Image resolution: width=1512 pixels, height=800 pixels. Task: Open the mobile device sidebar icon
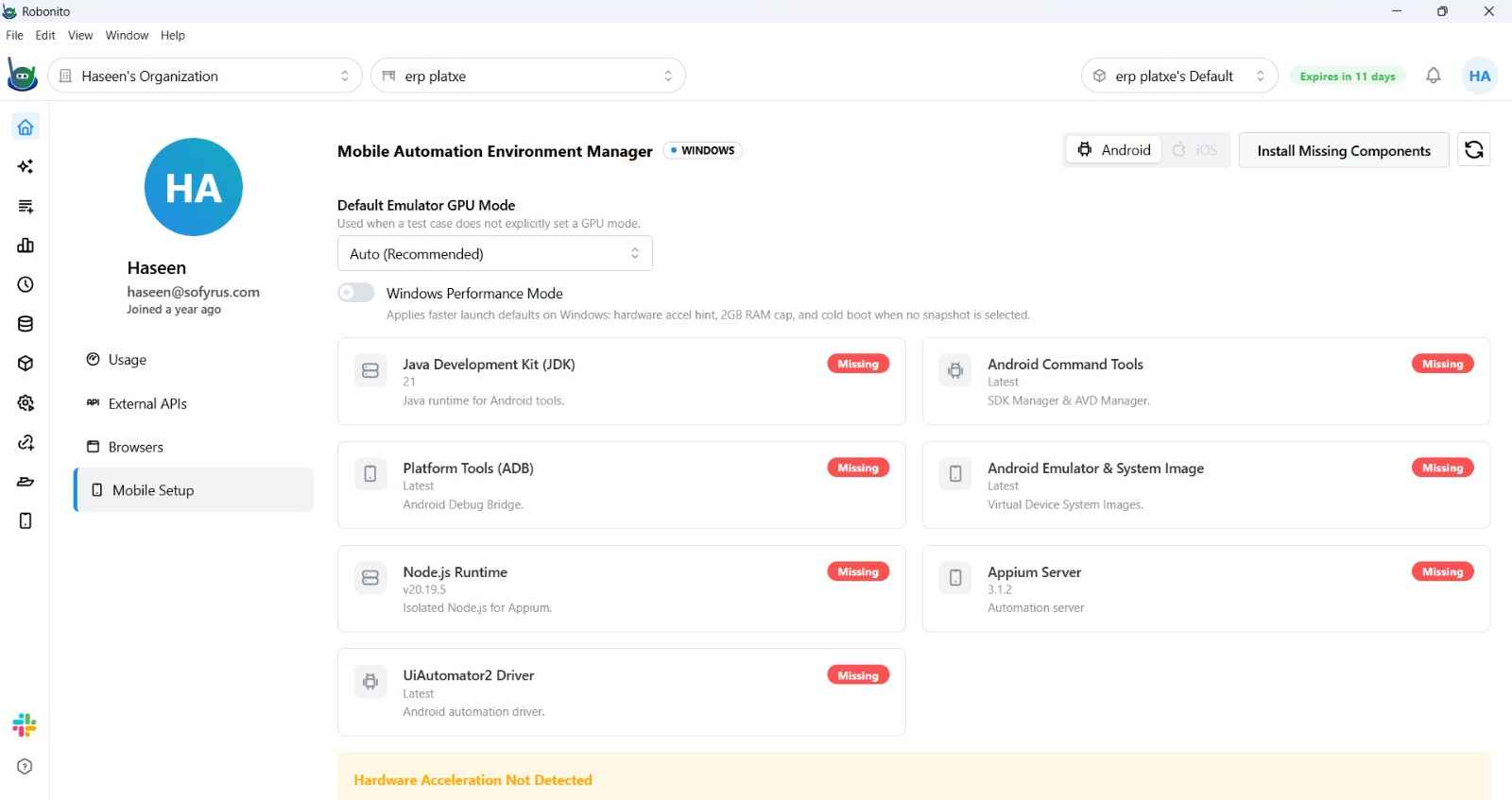pos(26,520)
